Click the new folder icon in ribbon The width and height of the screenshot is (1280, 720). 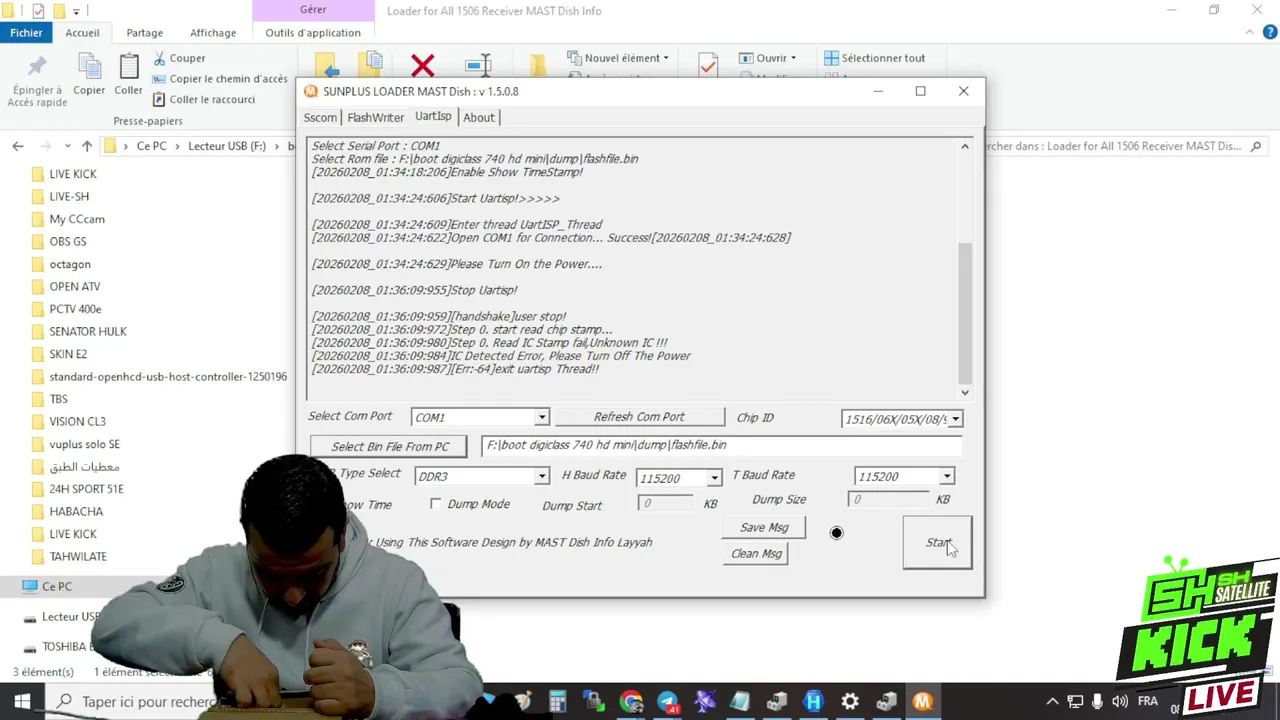pos(538,66)
